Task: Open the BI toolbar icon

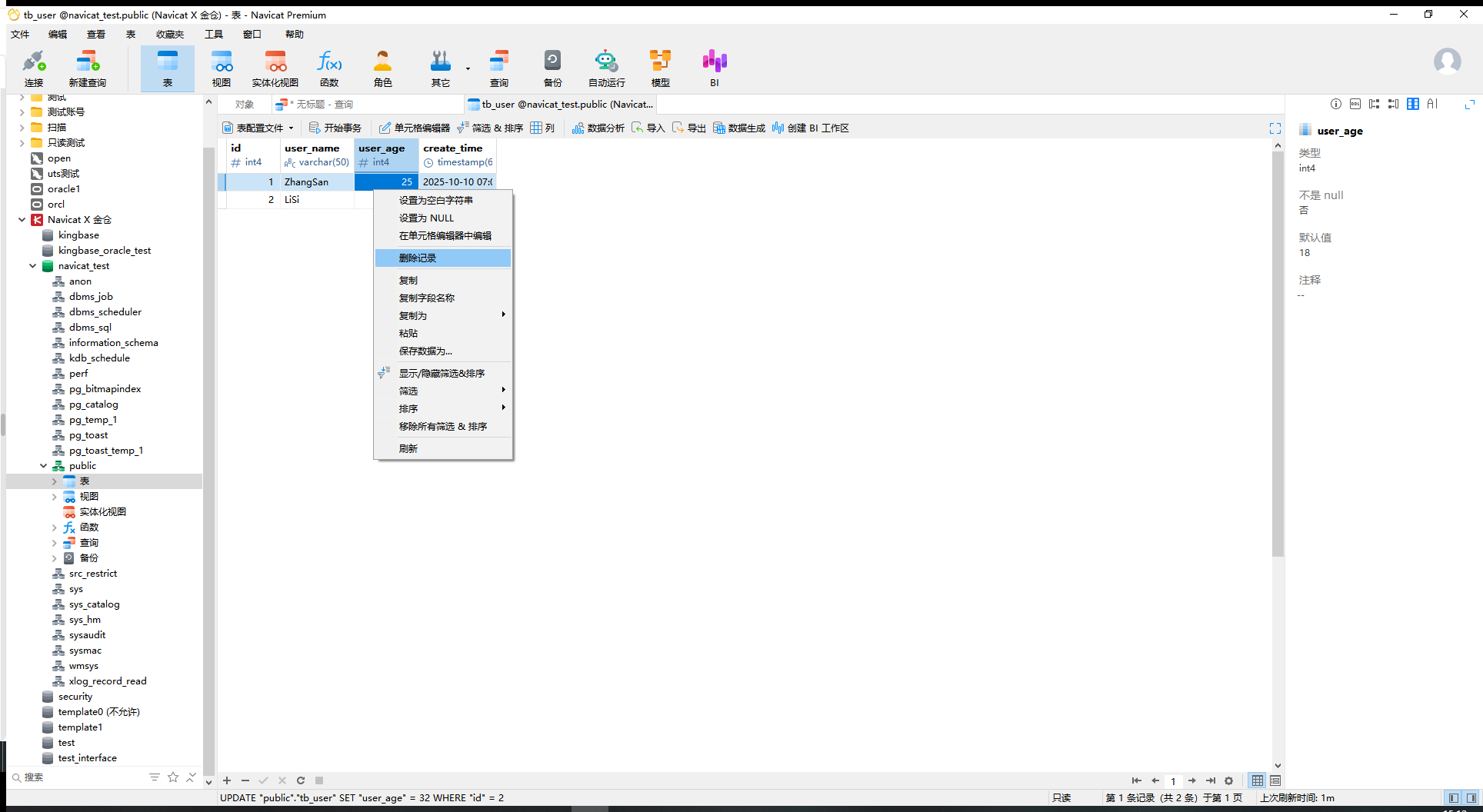Action: 715,68
